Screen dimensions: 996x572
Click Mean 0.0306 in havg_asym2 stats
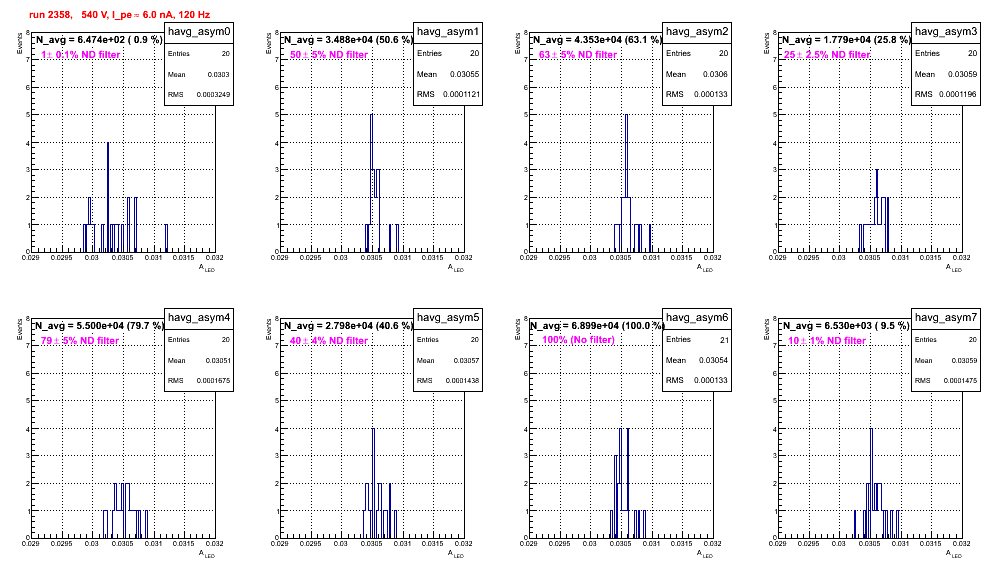click(x=697, y=74)
